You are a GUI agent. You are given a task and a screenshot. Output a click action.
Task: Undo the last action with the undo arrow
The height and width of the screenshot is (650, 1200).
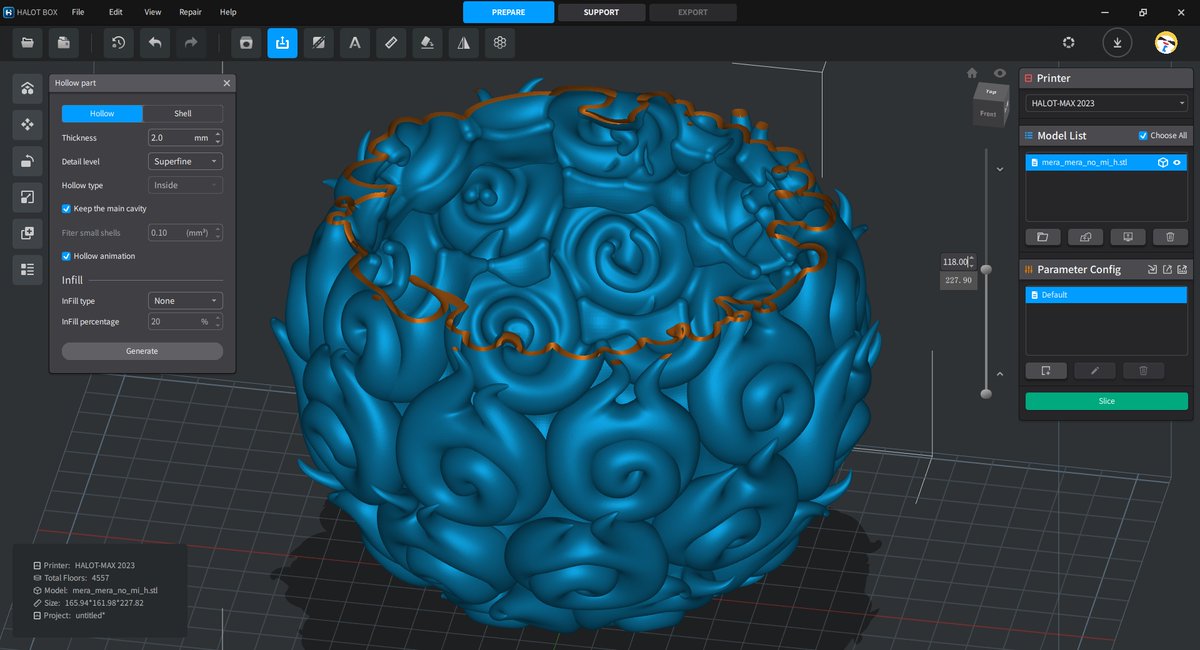(x=154, y=43)
